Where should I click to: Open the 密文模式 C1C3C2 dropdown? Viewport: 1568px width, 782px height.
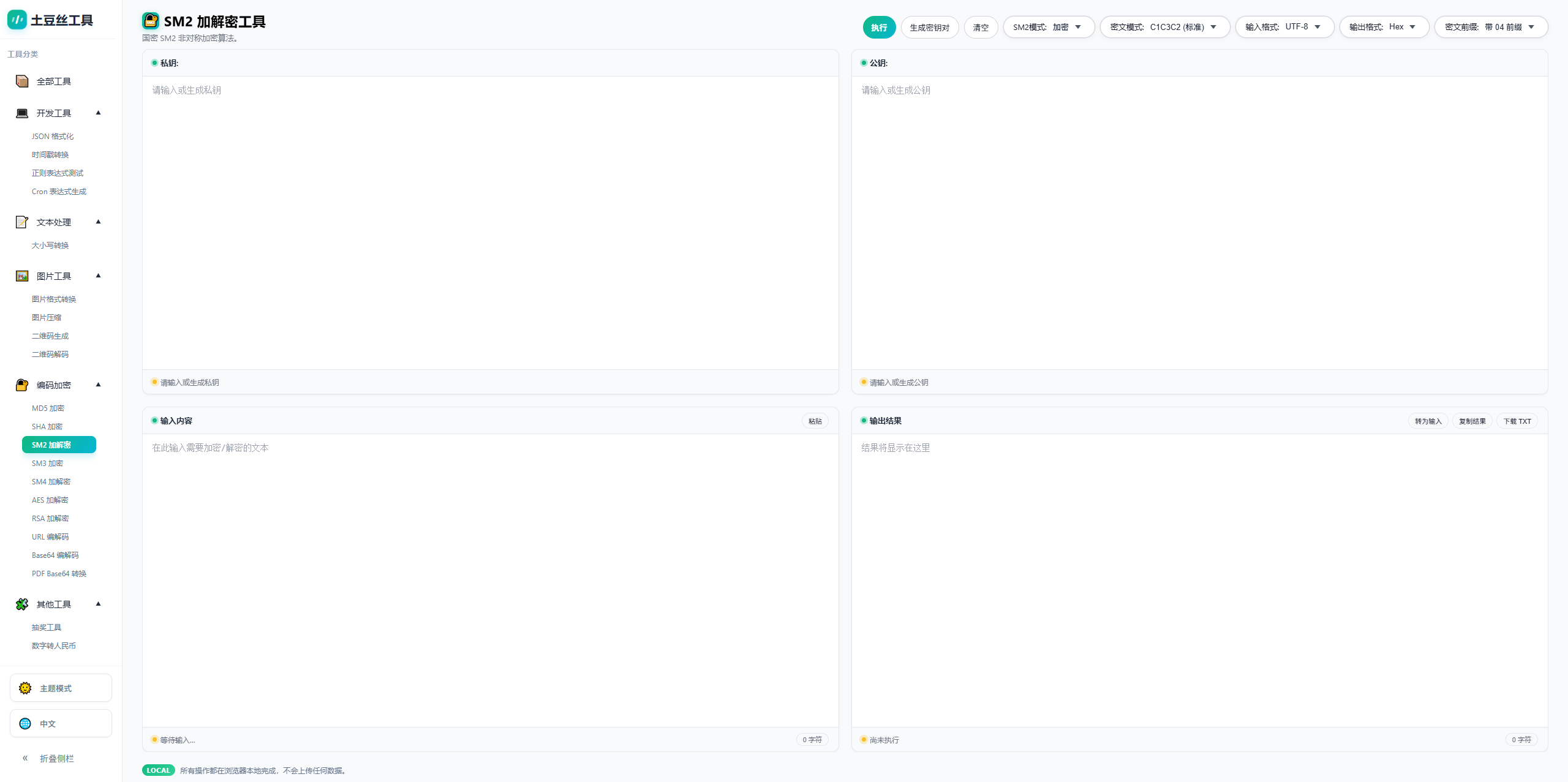(1164, 27)
